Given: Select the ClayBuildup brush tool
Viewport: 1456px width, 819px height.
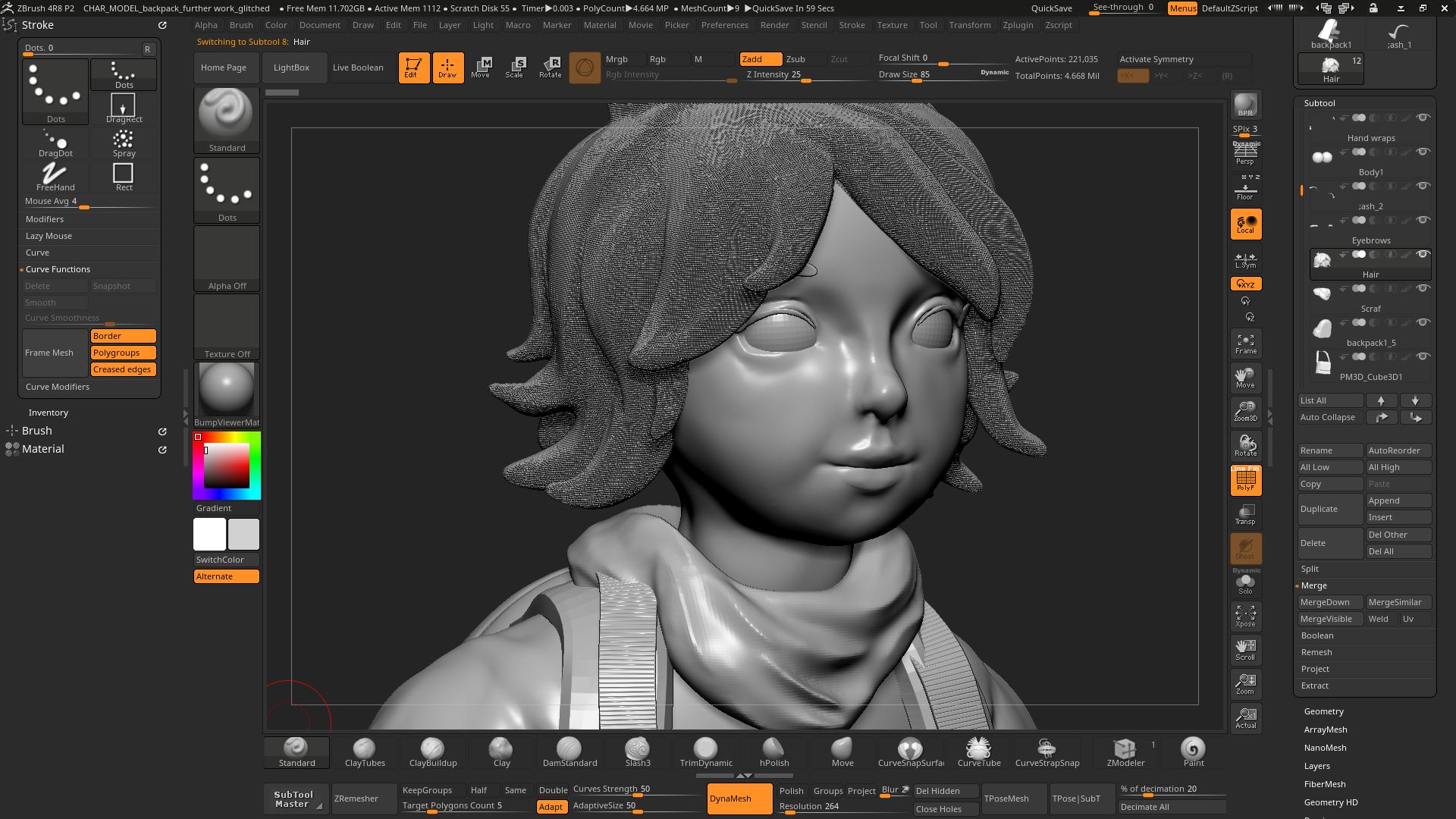Looking at the screenshot, I should click(x=432, y=751).
